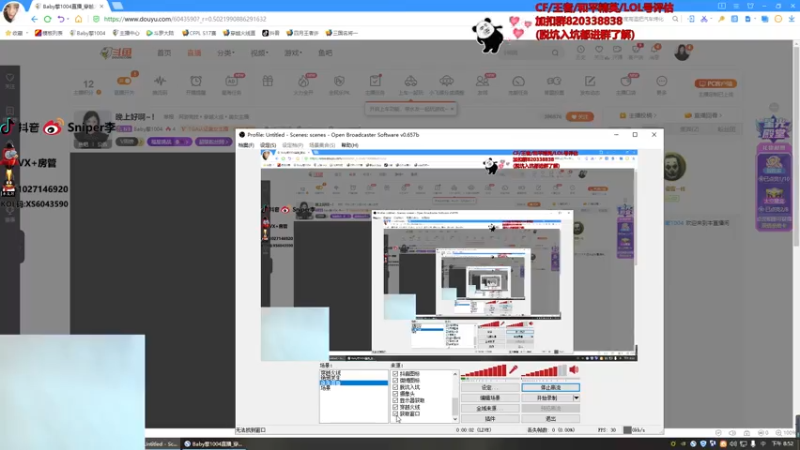Open the PK shield icon on Douyu toolbar
The width and height of the screenshot is (800, 450).
tap(339, 81)
